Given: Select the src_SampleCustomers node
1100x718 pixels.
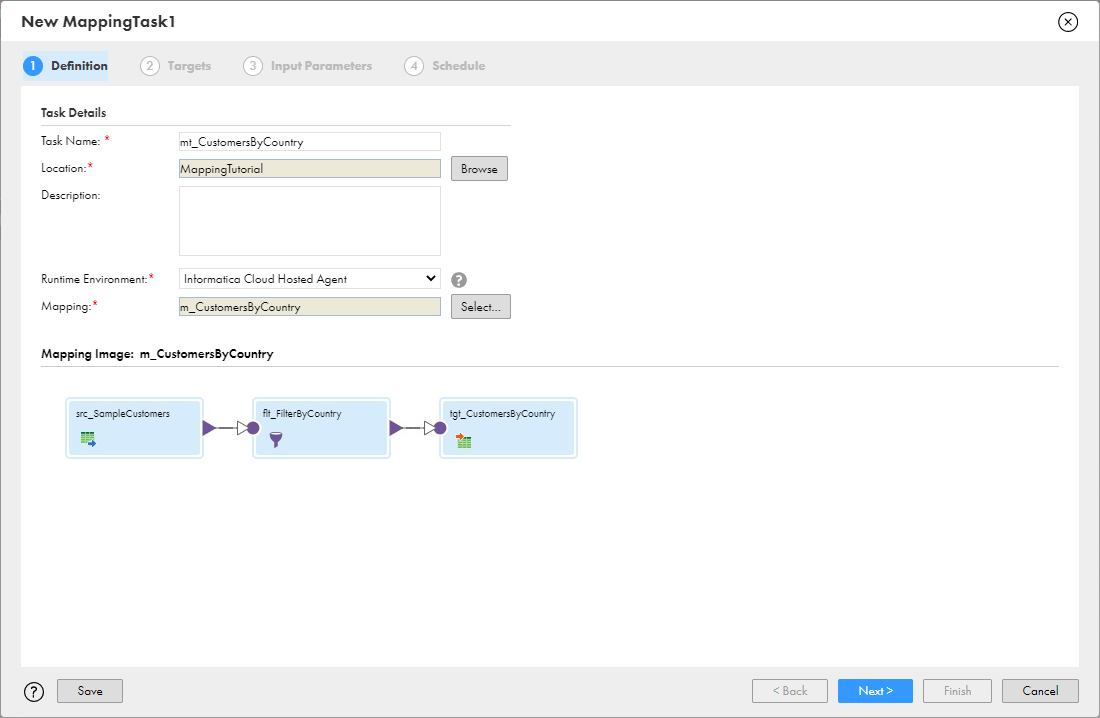Looking at the screenshot, I should pos(134,428).
